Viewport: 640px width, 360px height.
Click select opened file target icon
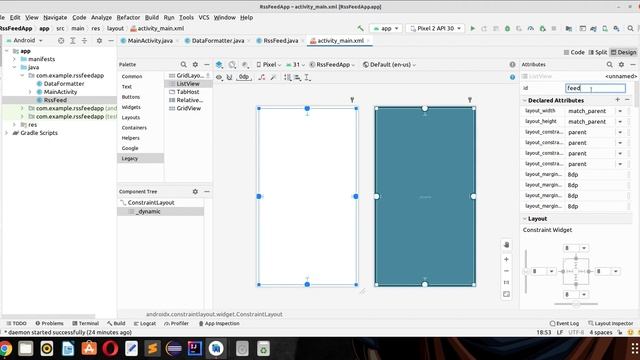[61, 40]
